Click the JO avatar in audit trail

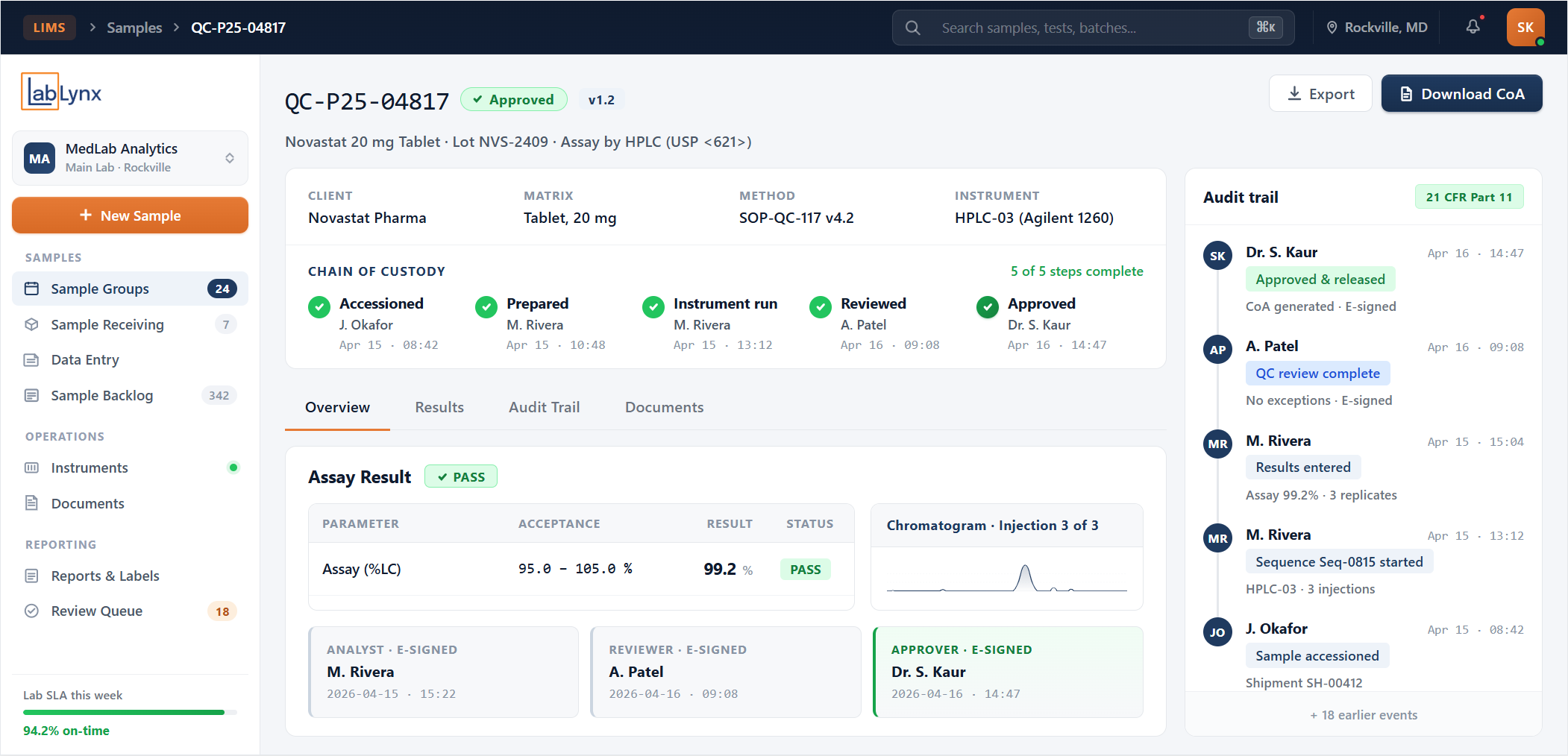pyautogui.click(x=1217, y=632)
